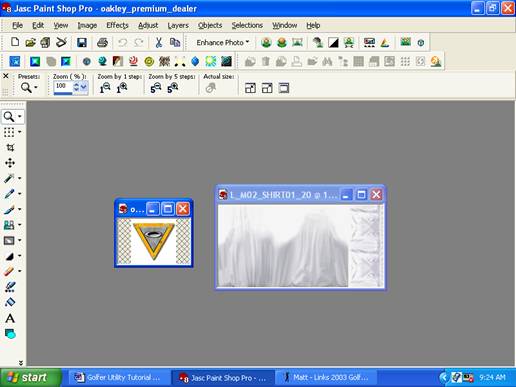Click Zoom in by 1 step
This screenshot has height=387, width=516.
point(122,88)
